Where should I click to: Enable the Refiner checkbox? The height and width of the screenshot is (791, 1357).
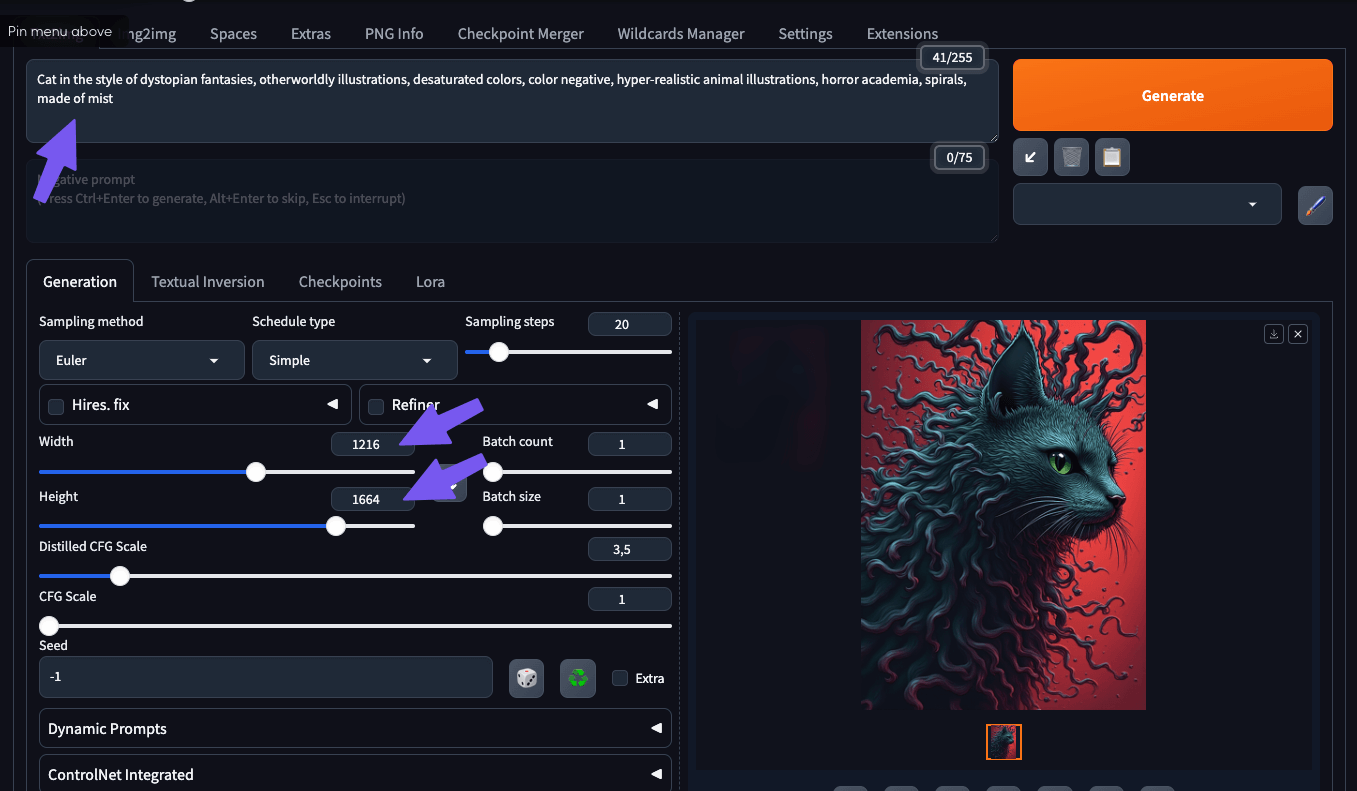tap(375, 405)
